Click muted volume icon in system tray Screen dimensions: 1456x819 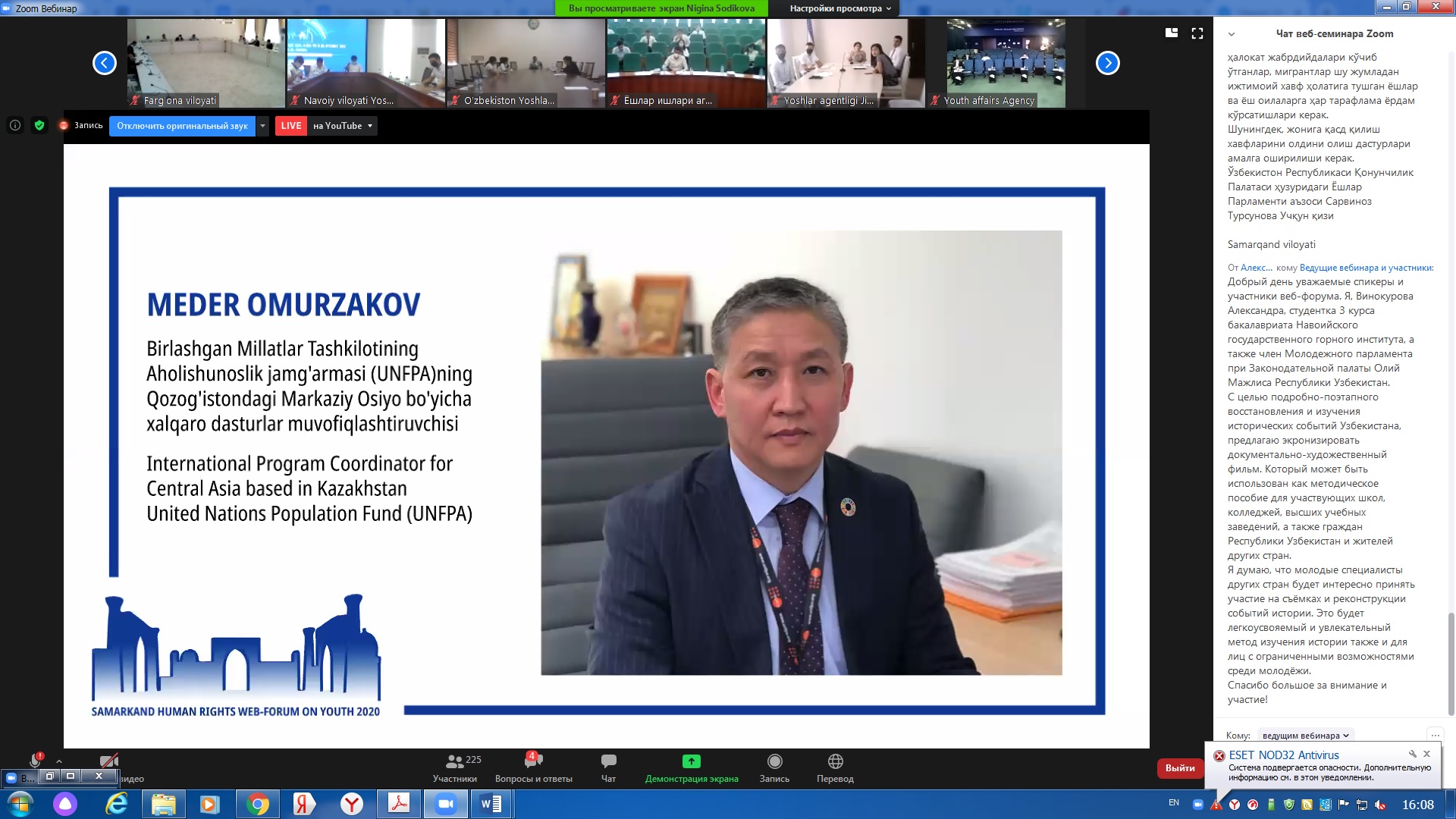(x=1380, y=805)
